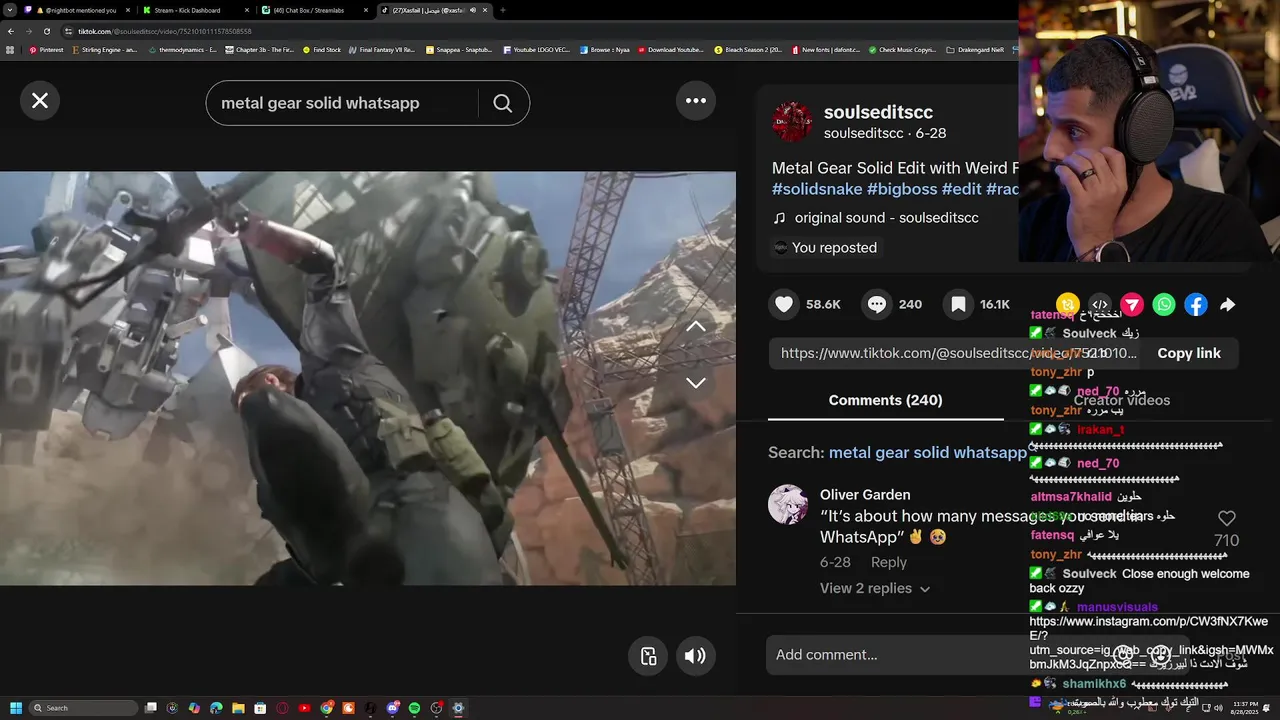Open a new browser tab

coord(503,10)
